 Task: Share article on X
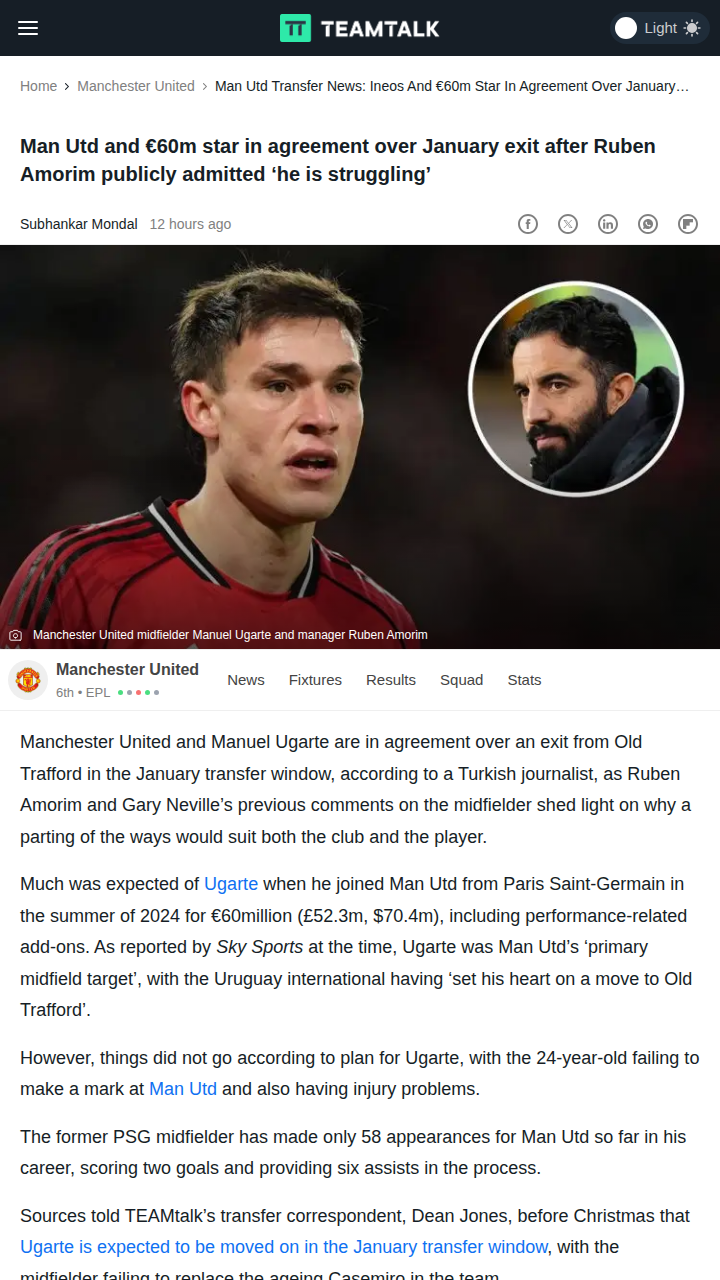568,224
